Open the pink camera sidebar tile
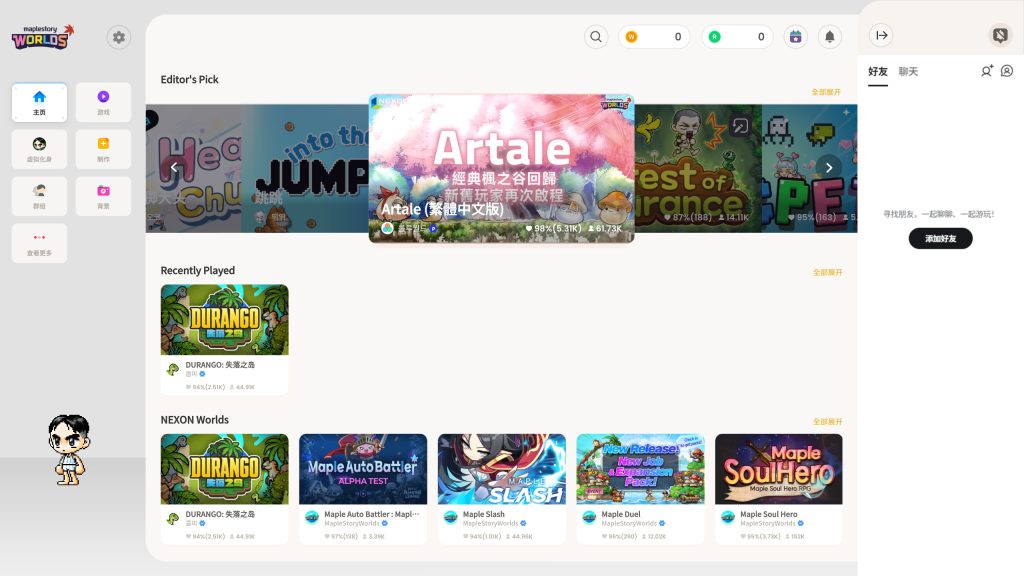This screenshot has height=576, width=1024. [x=103, y=197]
